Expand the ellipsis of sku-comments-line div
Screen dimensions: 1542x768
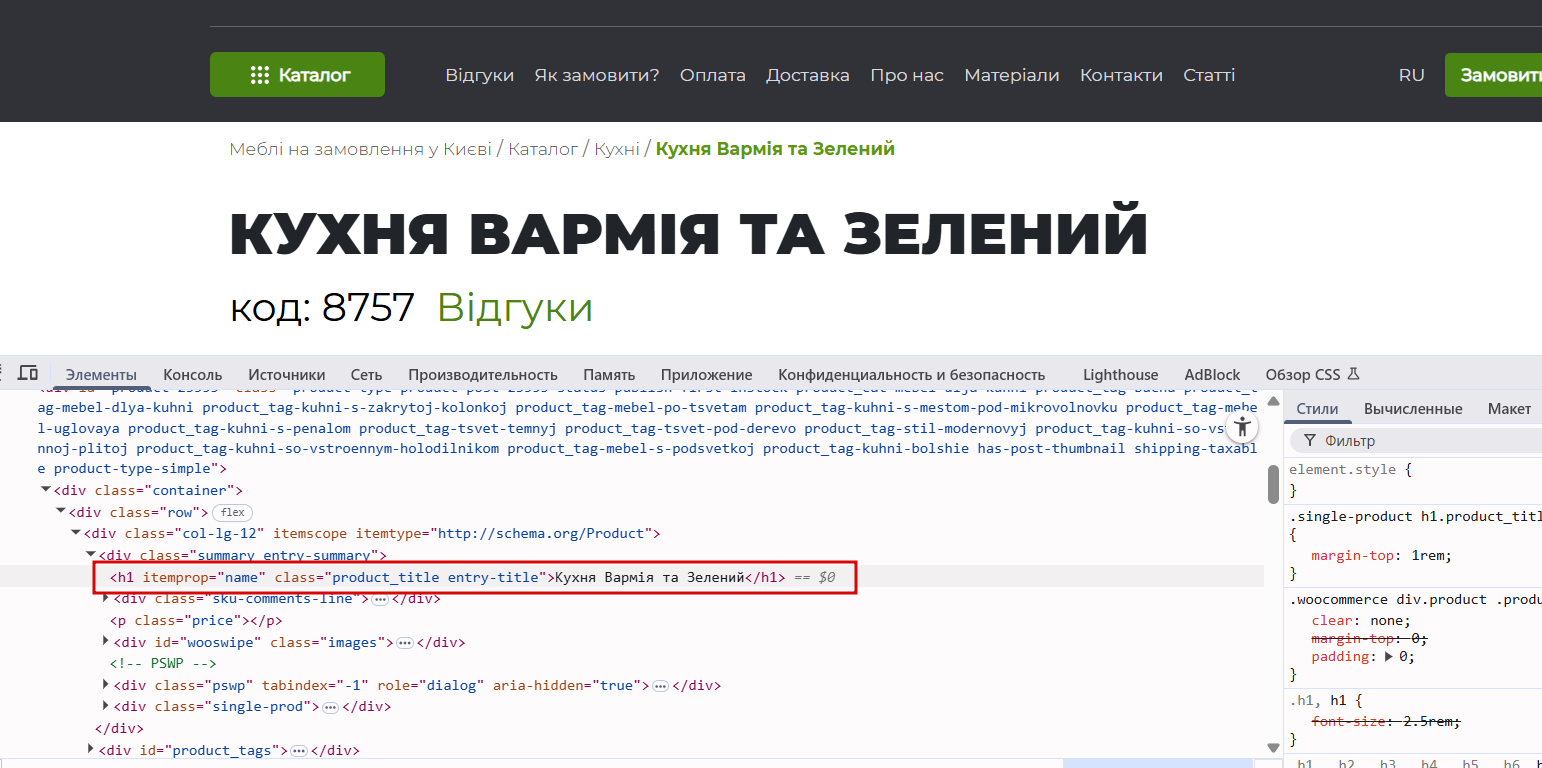click(x=380, y=599)
